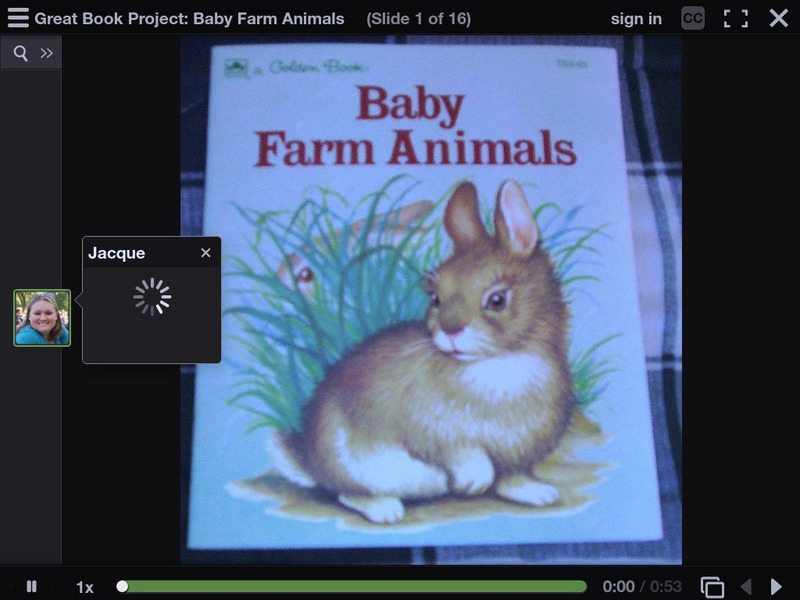This screenshot has width=800, height=600.
Task: Select Jacque's avatar thumbnail
Action: pos(42,318)
